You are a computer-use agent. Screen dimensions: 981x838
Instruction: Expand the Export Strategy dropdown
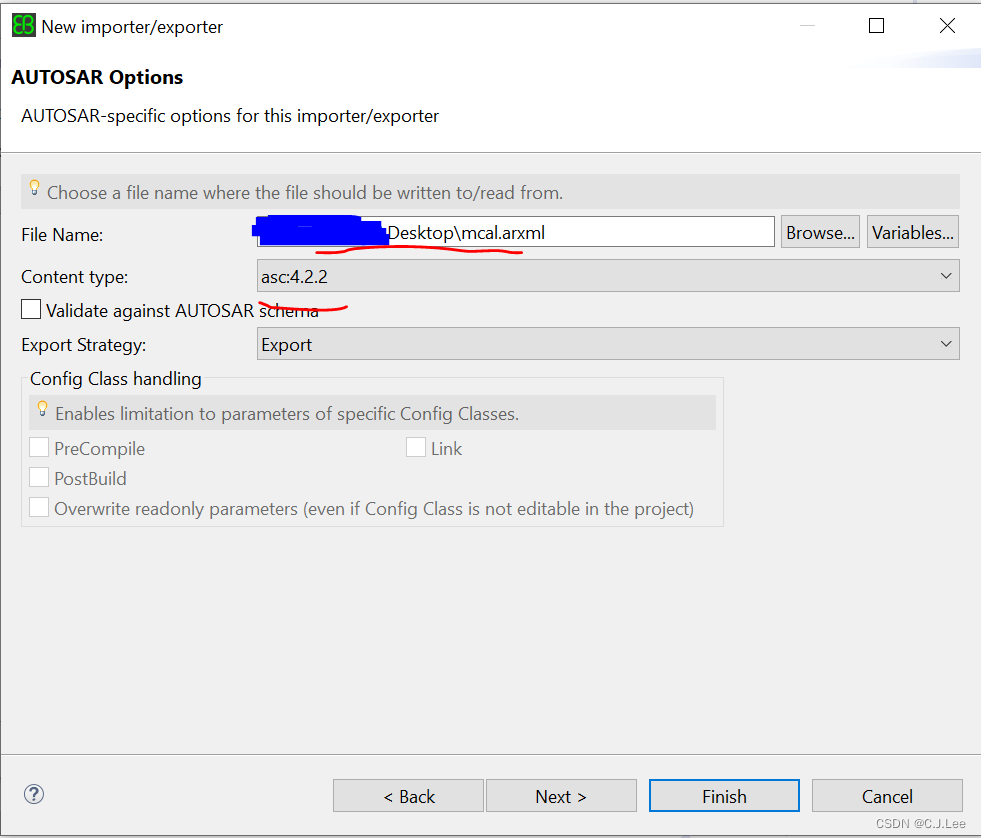click(x=607, y=344)
